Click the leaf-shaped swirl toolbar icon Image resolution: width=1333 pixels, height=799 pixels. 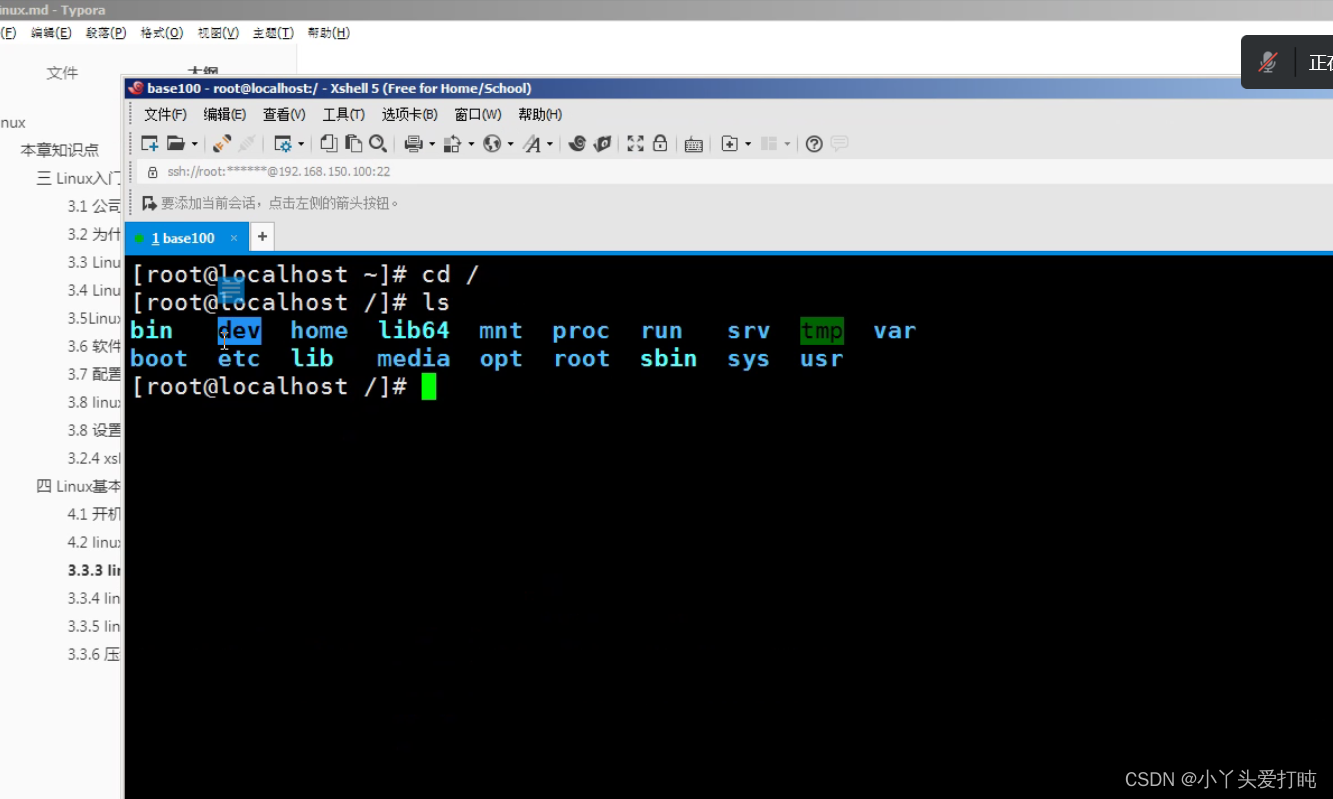tap(602, 144)
